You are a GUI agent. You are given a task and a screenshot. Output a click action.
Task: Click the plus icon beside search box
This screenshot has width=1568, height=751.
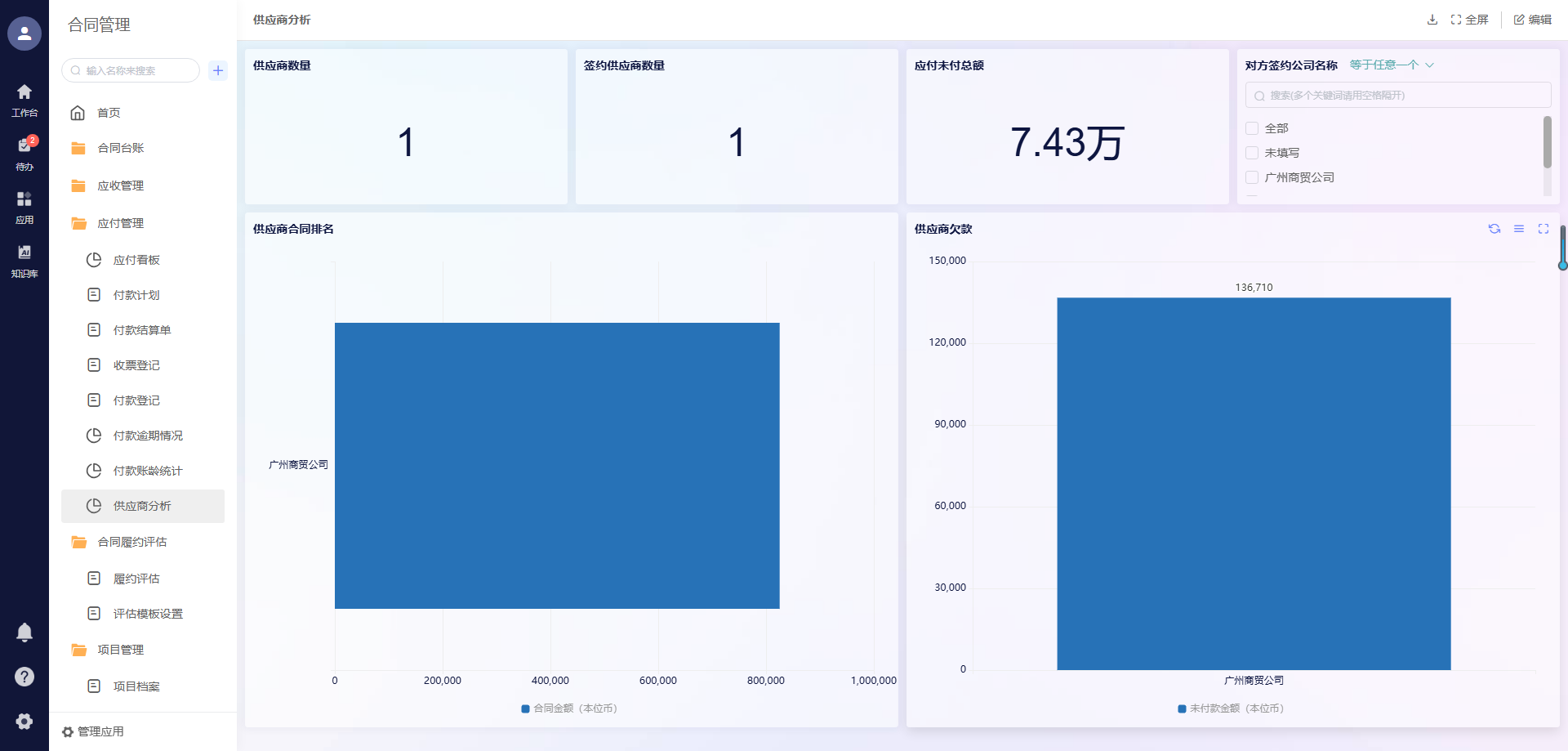[218, 70]
